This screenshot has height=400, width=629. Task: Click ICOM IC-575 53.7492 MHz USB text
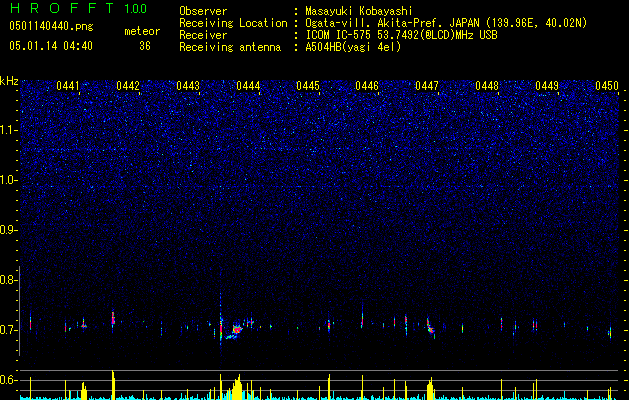pyautogui.click(x=401, y=35)
